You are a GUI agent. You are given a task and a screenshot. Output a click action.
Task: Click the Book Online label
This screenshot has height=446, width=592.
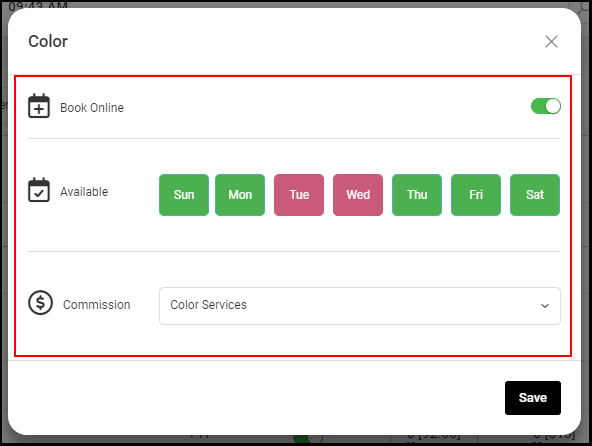pos(92,108)
